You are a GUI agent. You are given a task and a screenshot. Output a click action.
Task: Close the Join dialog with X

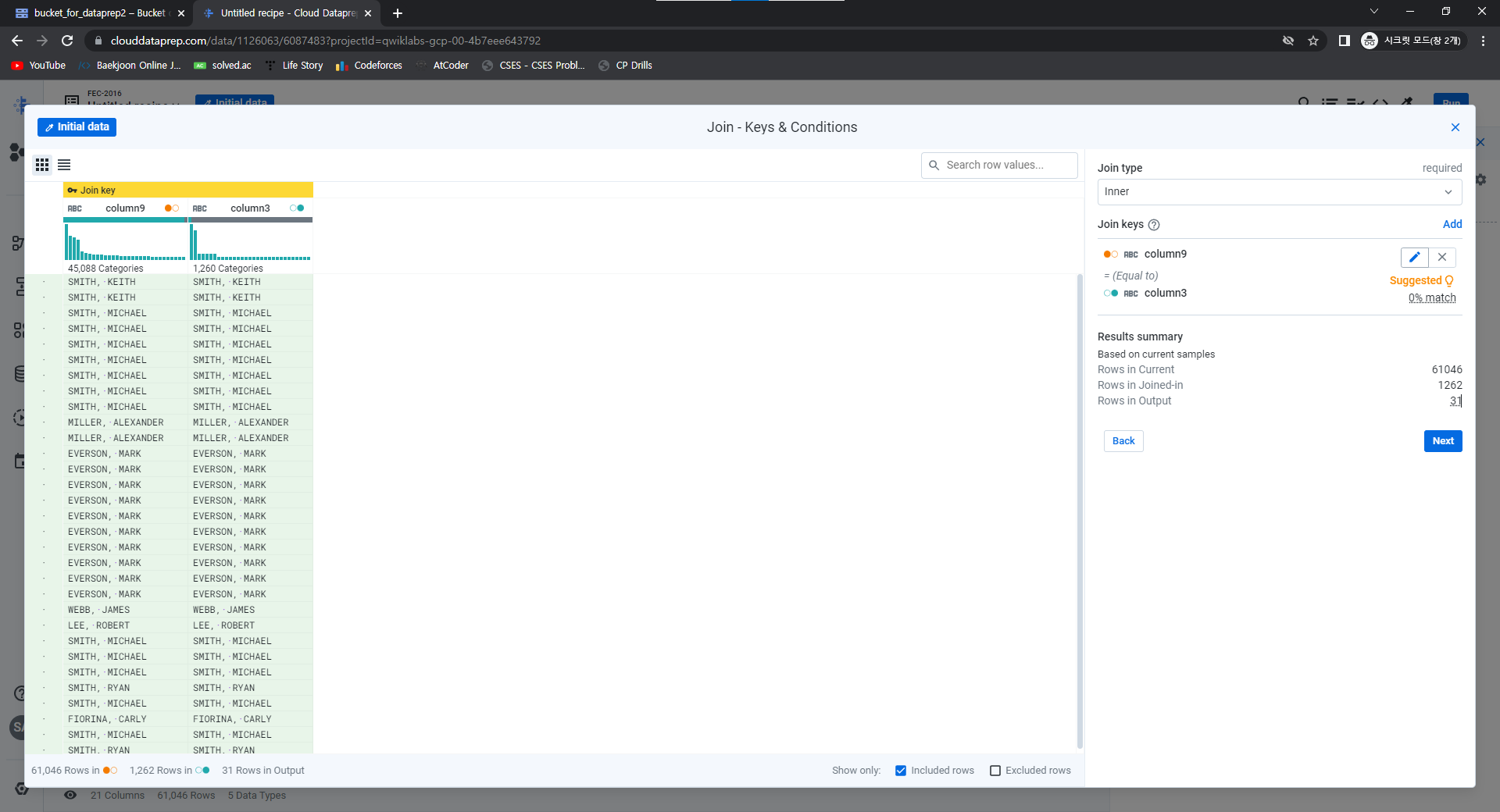pos(1455,127)
